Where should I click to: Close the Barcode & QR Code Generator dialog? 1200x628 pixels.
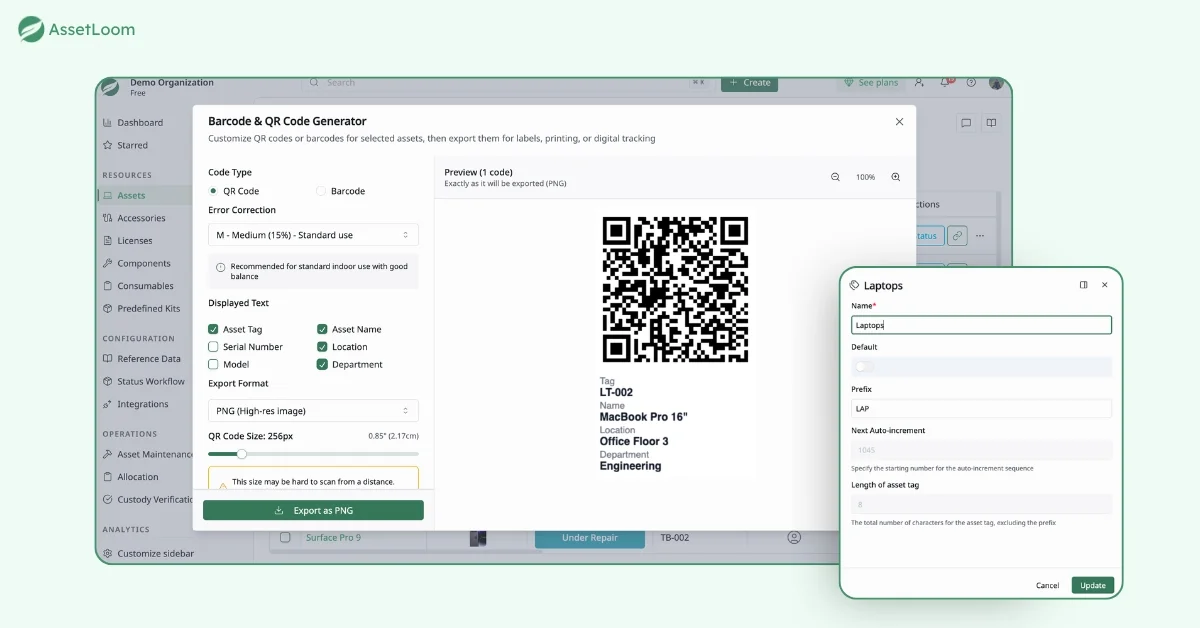click(x=899, y=122)
